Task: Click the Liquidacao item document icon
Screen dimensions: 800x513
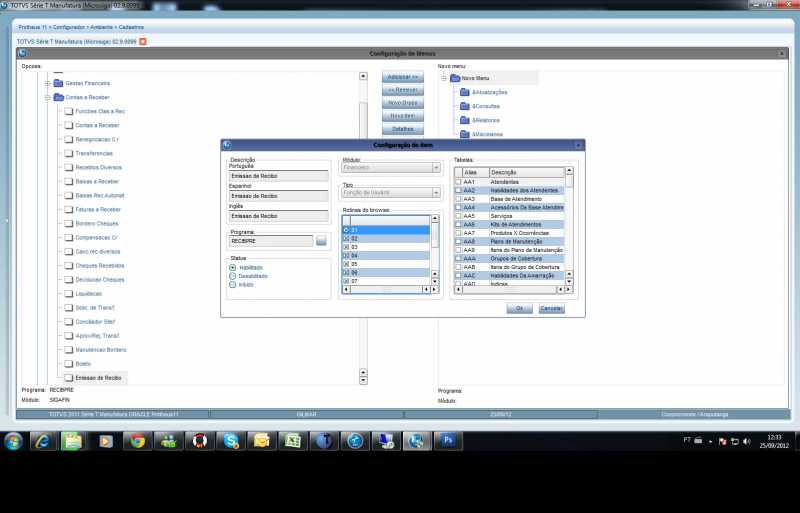Action: (x=69, y=294)
